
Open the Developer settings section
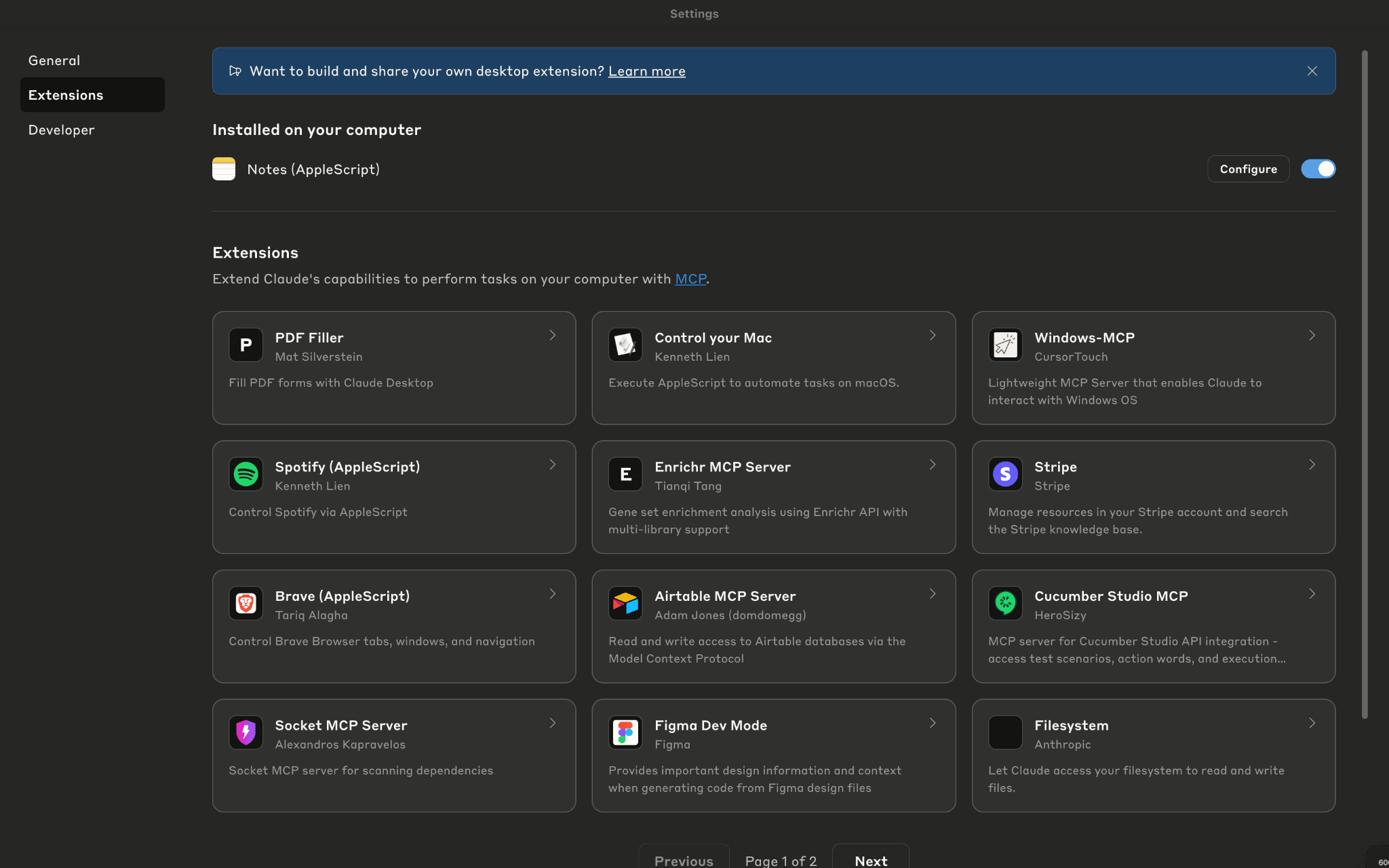[61, 130]
